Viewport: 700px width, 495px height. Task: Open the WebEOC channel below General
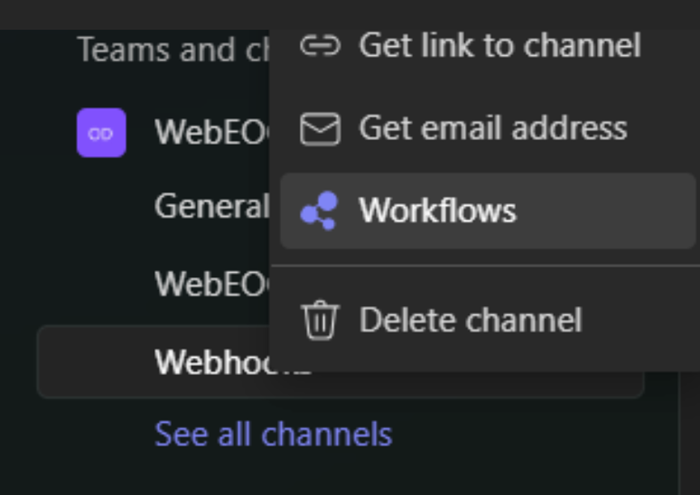[x=212, y=284]
